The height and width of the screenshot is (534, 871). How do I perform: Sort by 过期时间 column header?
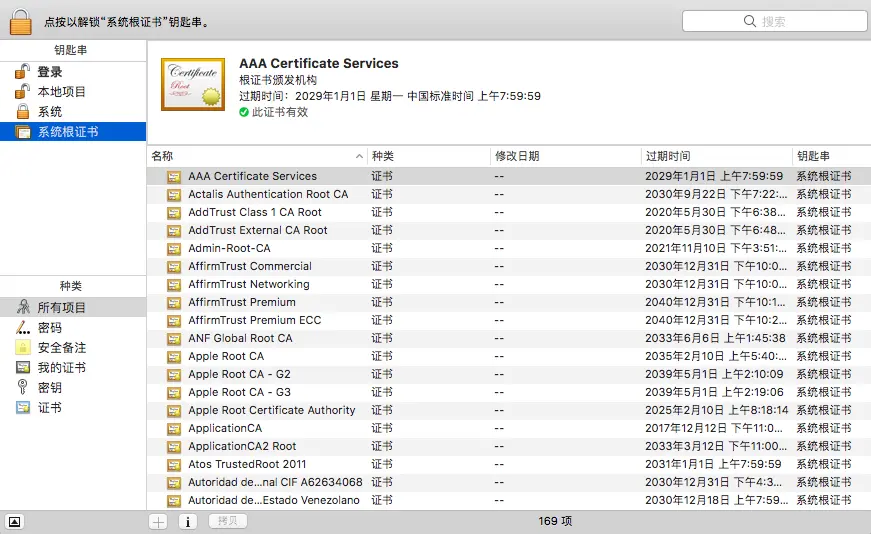click(717, 156)
